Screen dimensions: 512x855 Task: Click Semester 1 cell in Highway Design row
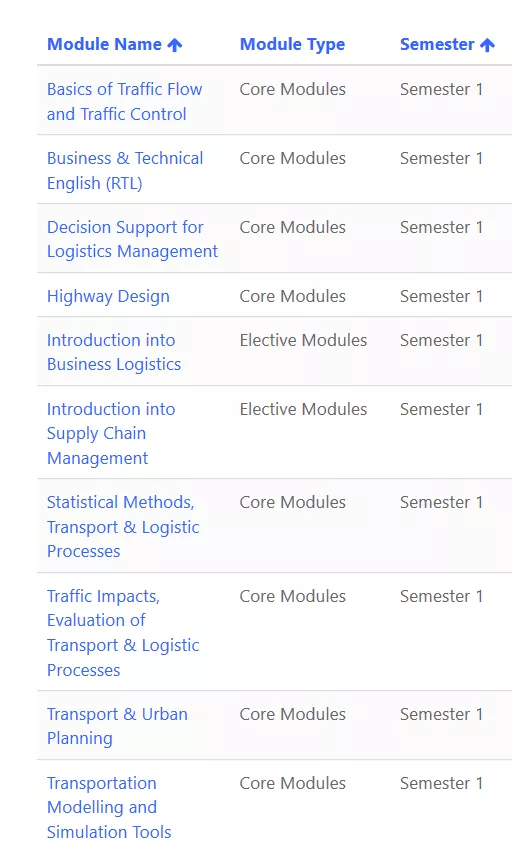[x=441, y=296]
